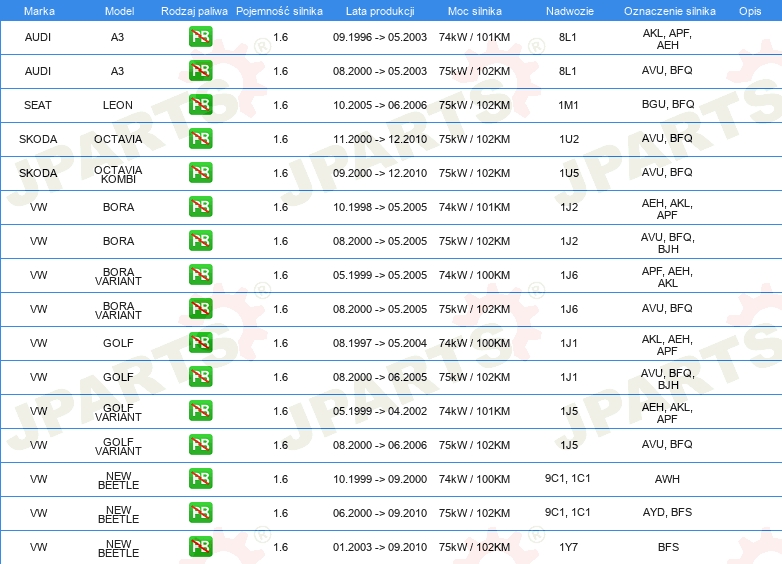This screenshot has height=564, width=782.
Task: Click date range 10.2005 -> 06.2006
Action: click(380, 105)
